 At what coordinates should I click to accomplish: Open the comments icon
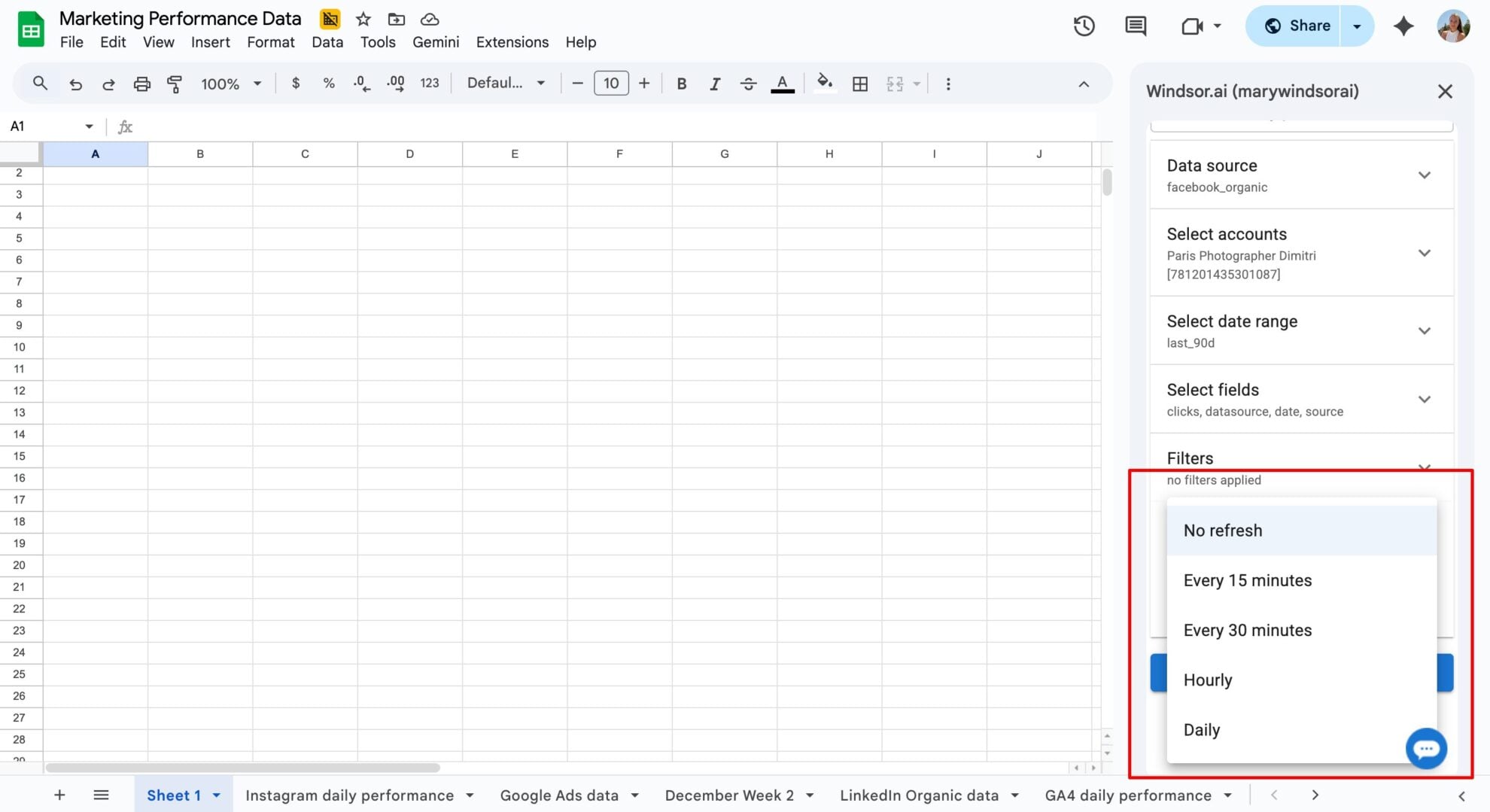point(1136,26)
